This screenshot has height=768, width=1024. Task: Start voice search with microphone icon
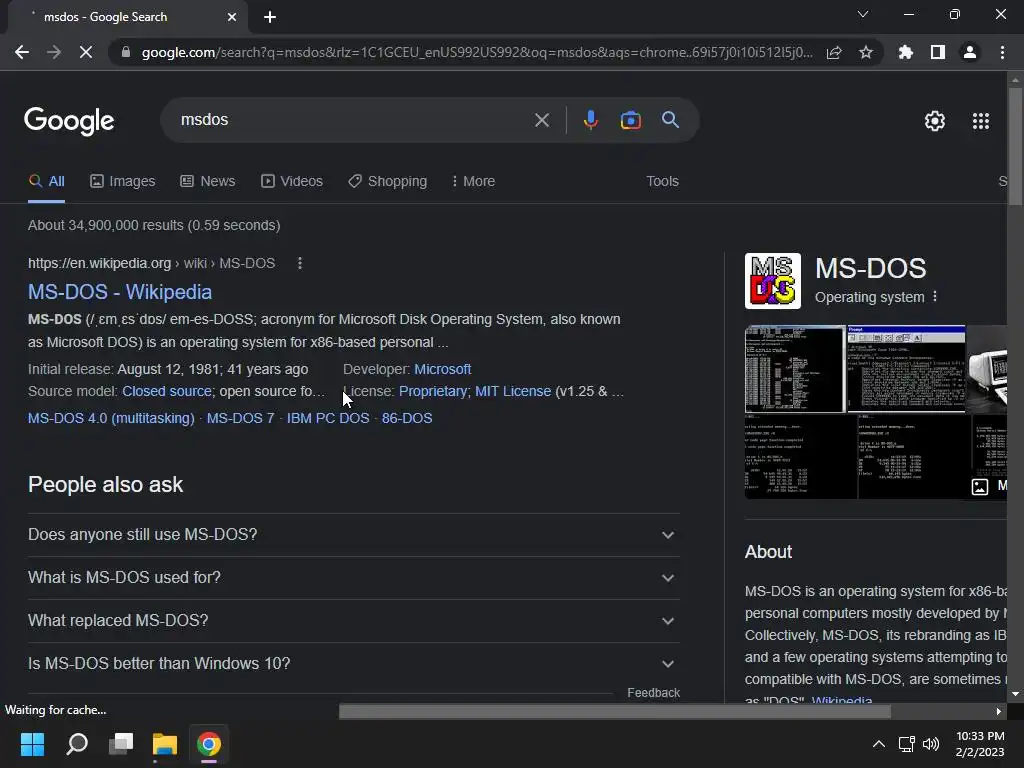(x=590, y=120)
